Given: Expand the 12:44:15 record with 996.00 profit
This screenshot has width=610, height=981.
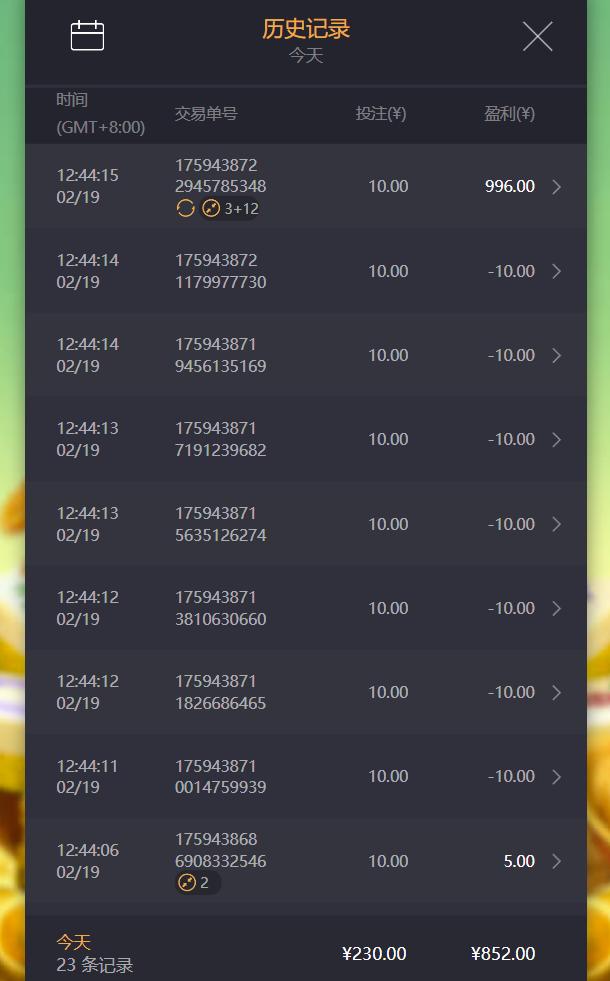Looking at the screenshot, I should tap(557, 186).
